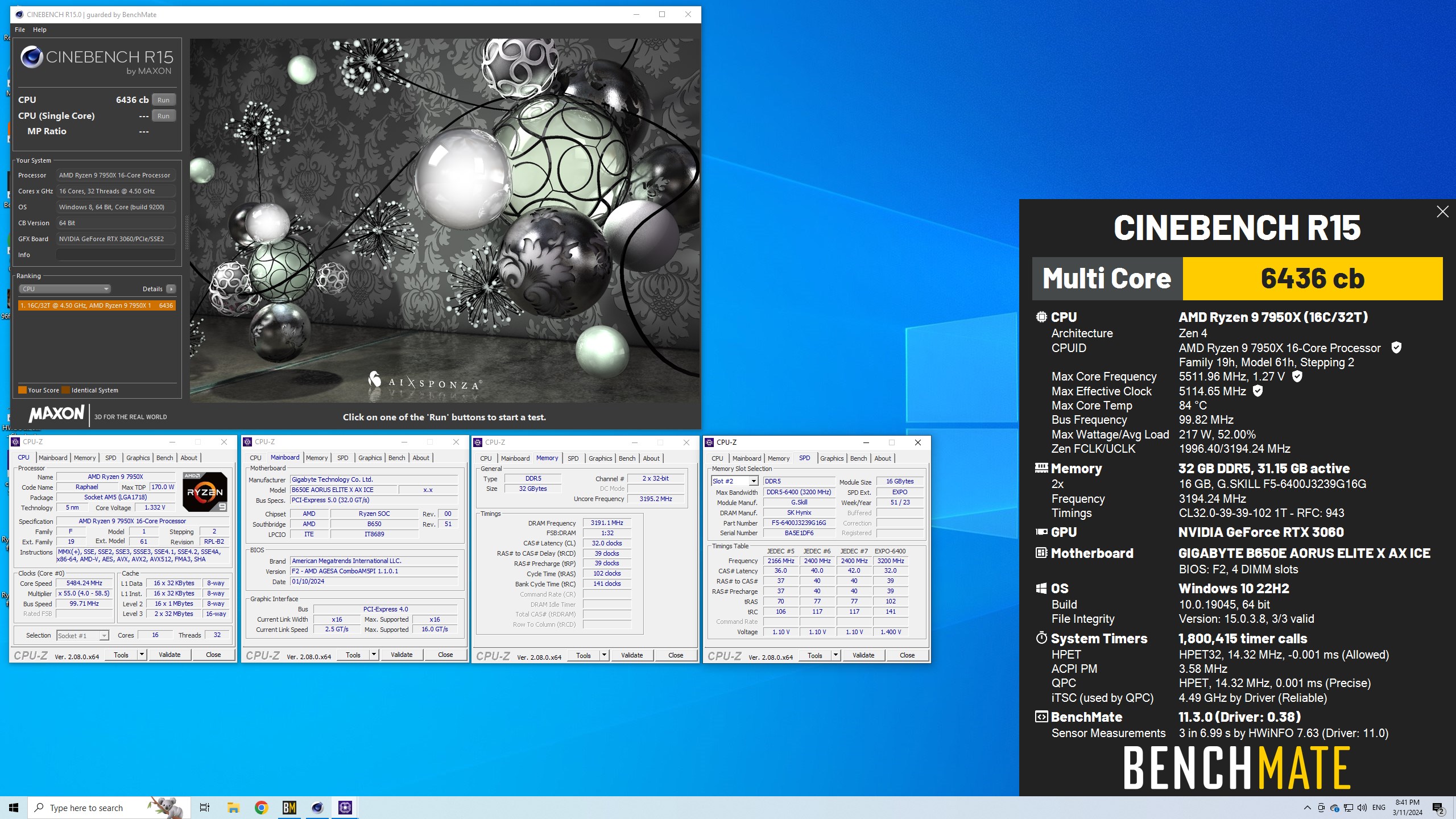Switch to CPU-Z via taskbar icon
This screenshot has width=1456, height=819.
345,808
